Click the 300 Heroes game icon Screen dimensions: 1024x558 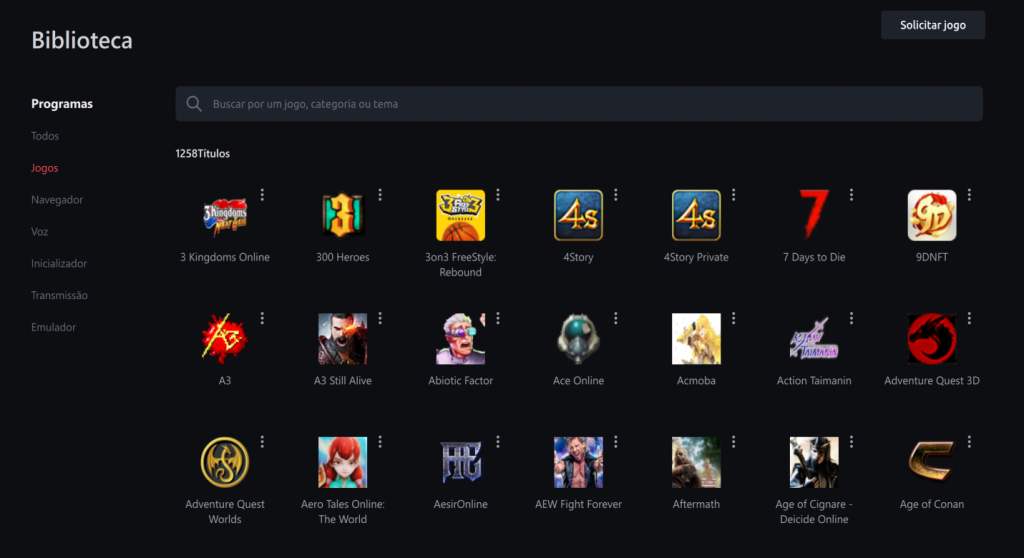point(342,215)
